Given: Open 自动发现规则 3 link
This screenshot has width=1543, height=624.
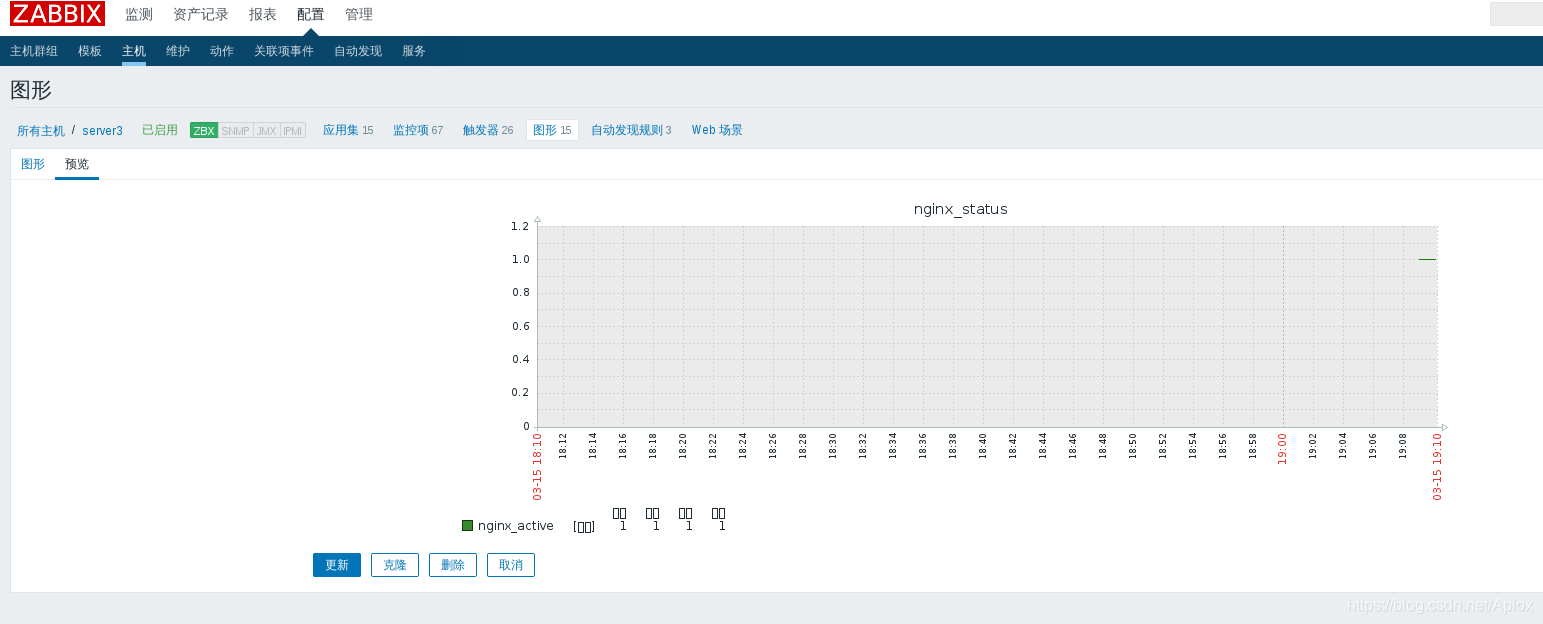Looking at the screenshot, I should (631, 130).
